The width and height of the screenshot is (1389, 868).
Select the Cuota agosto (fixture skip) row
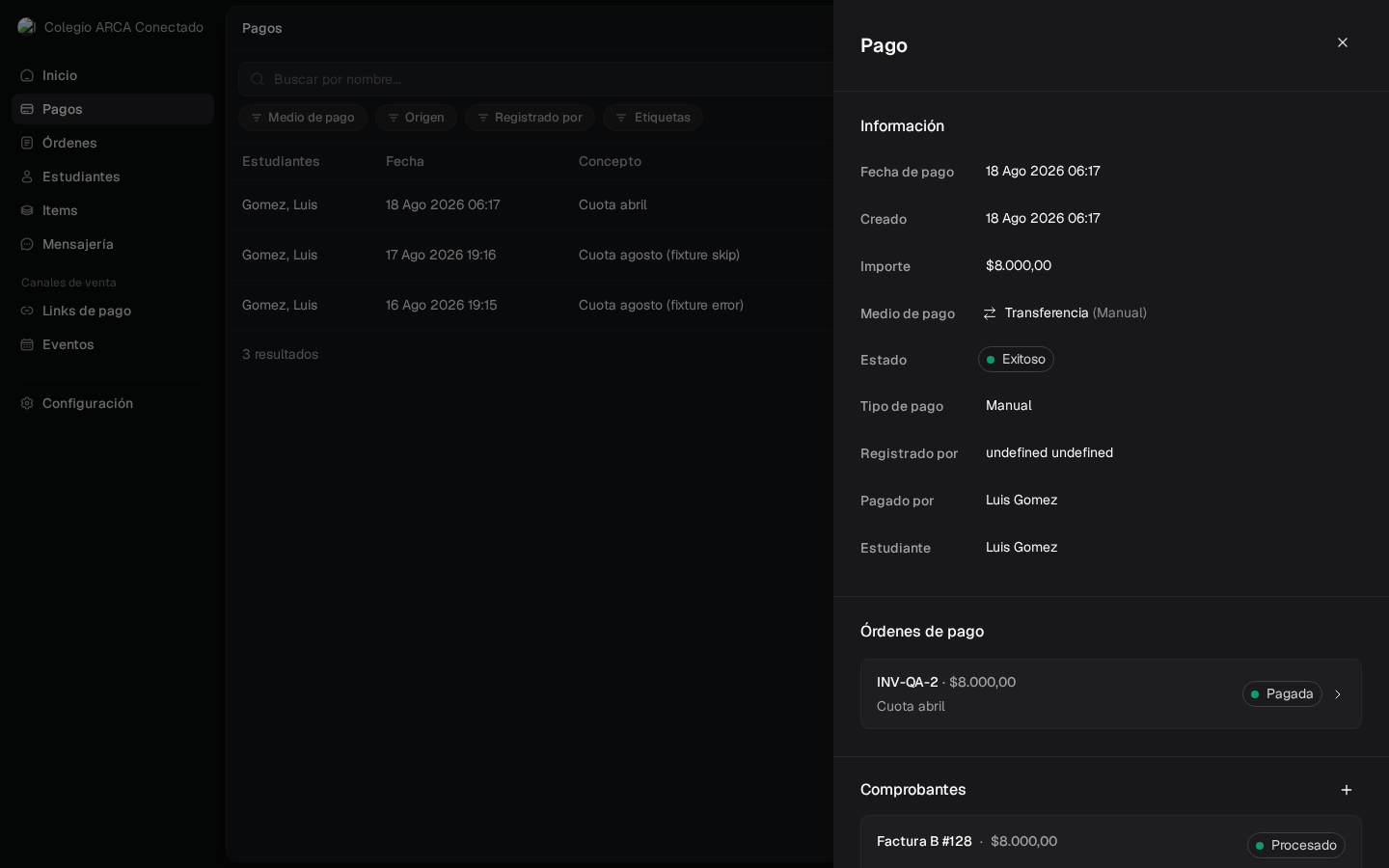click(530, 255)
